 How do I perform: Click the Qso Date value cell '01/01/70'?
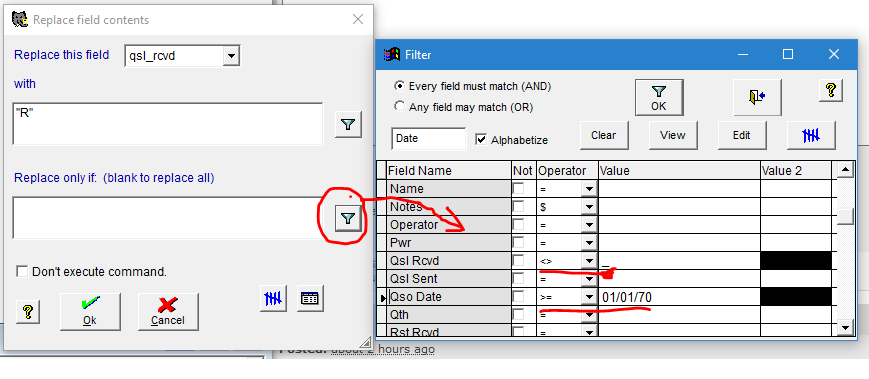(679, 297)
